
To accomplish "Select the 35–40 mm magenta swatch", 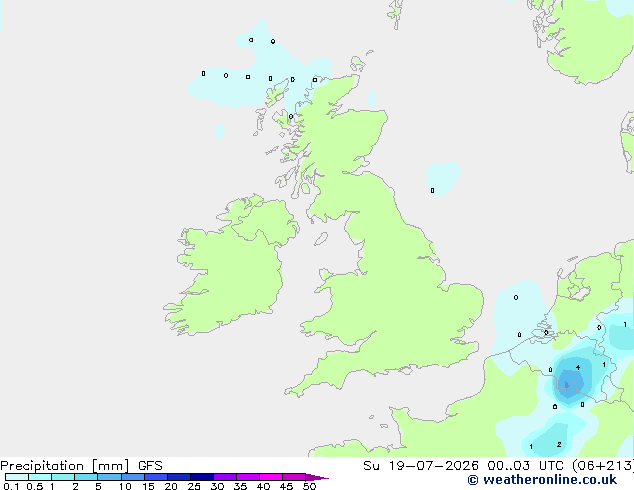I will click(x=248, y=477).
